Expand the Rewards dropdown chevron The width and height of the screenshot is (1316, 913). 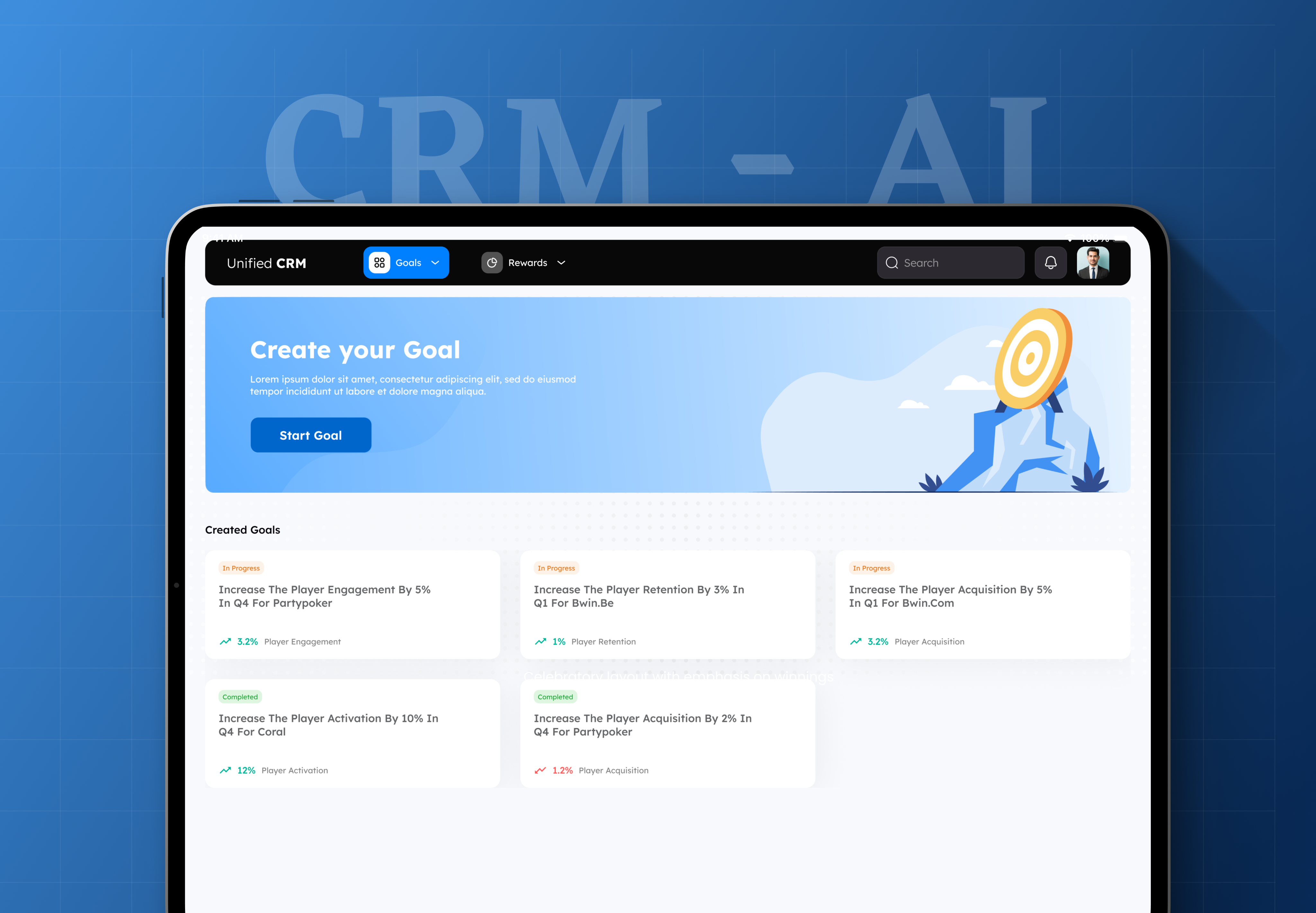(561, 262)
